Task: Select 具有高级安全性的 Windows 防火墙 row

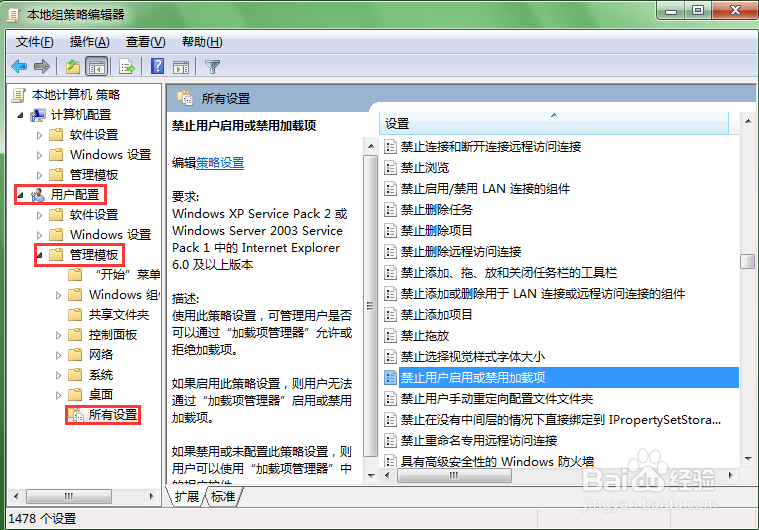Action: point(497,461)
